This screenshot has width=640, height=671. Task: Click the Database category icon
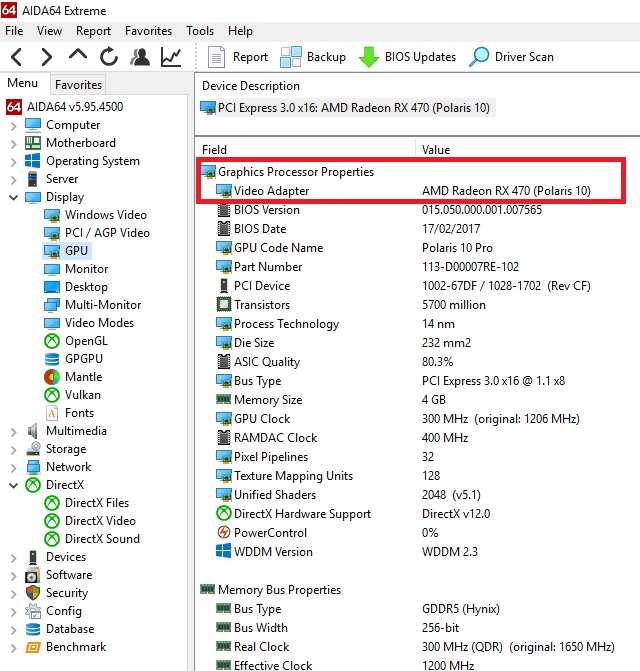coord(33,629)
